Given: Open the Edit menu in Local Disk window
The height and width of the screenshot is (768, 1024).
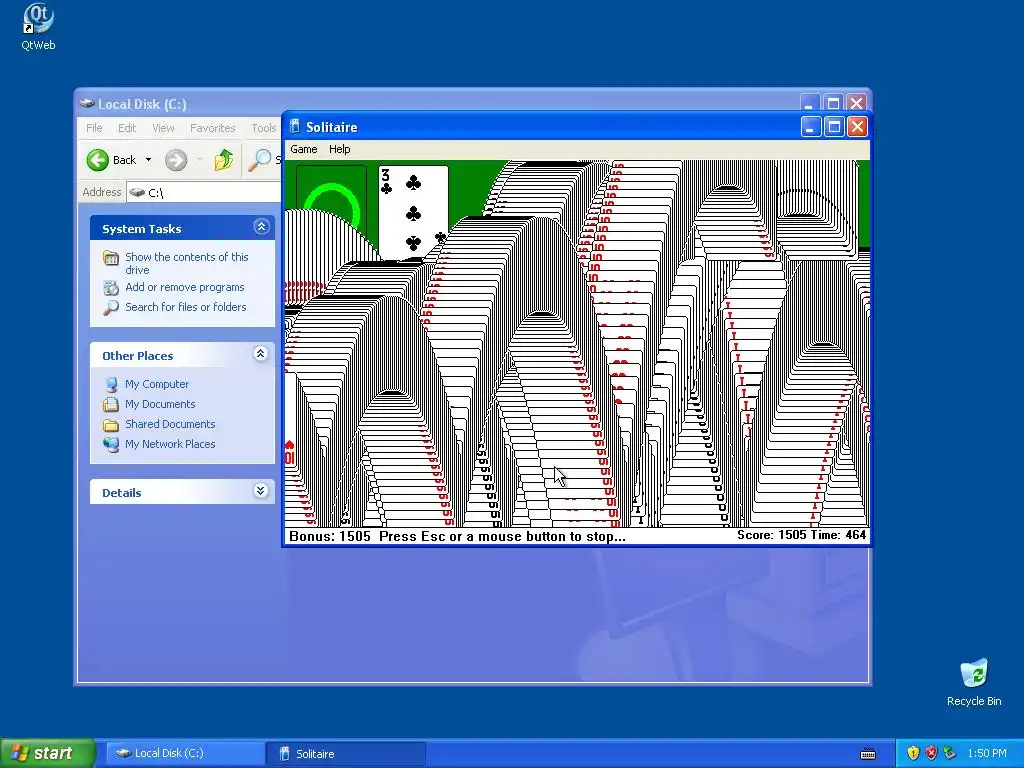Looking at the screenshot, I should (127, 128).
